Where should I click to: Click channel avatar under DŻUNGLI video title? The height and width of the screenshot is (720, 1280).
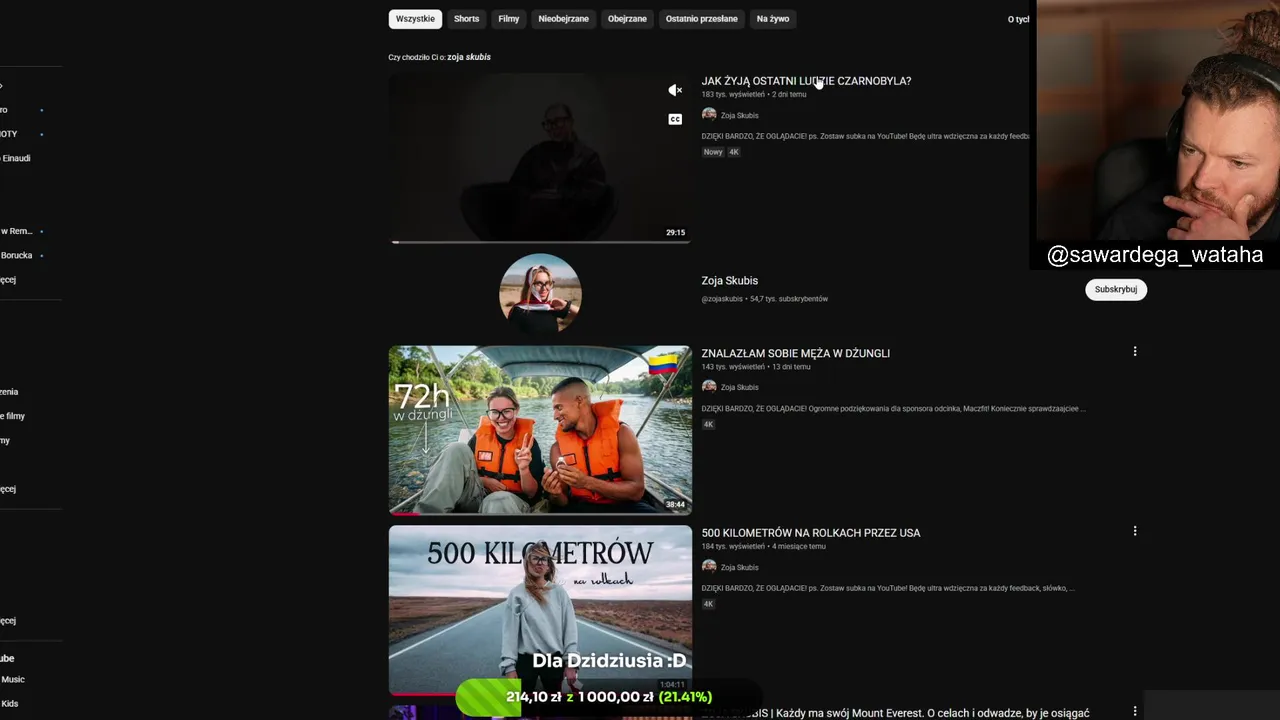[709, 387]
